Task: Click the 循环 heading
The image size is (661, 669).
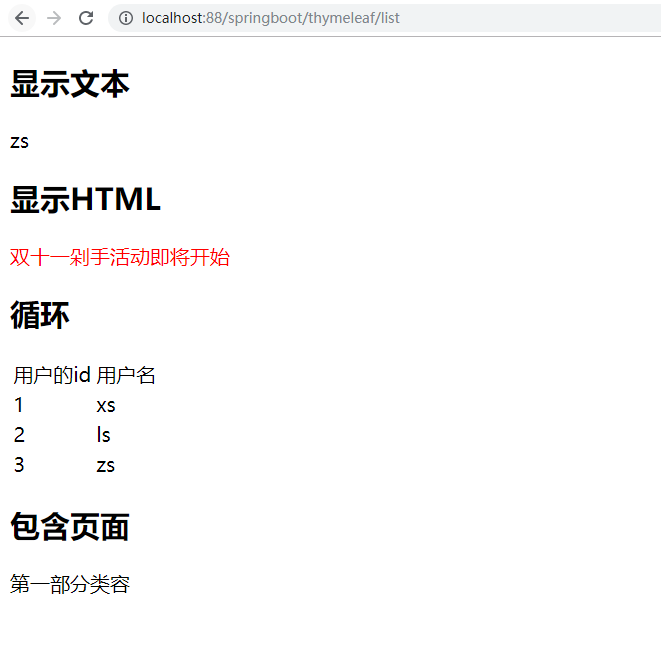Action: point(40,316)
